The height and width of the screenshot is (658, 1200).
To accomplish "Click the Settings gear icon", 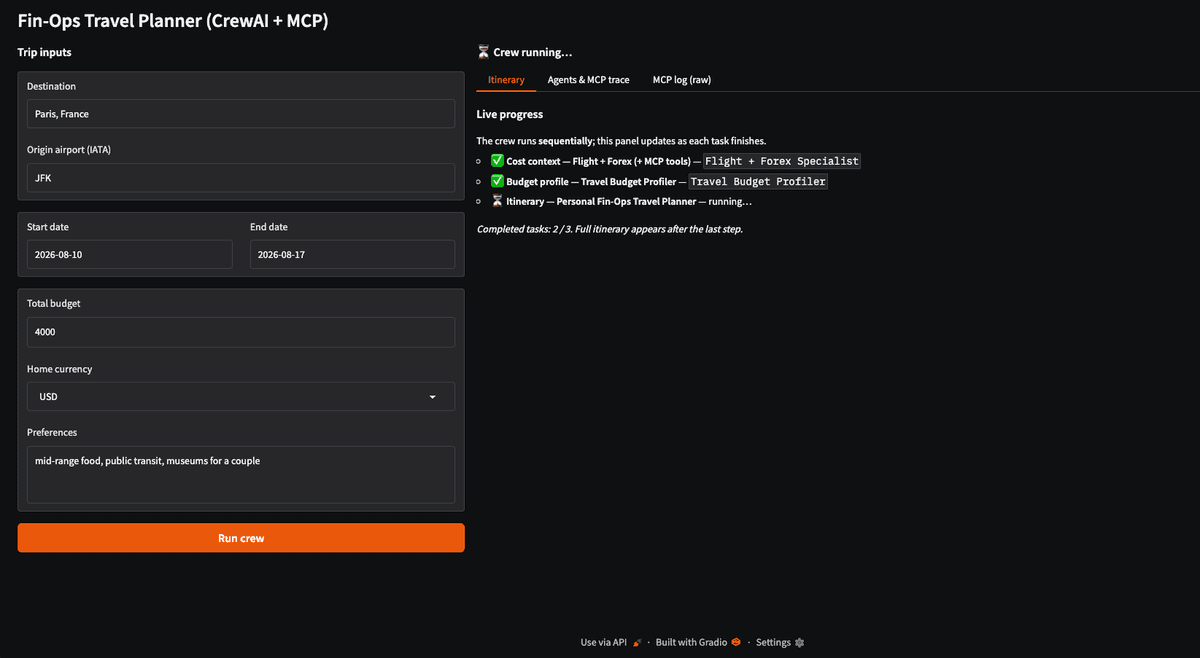I will click(799, 642).
